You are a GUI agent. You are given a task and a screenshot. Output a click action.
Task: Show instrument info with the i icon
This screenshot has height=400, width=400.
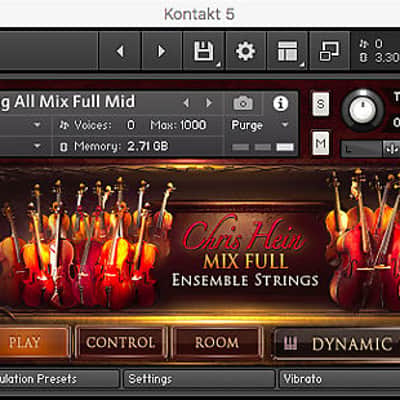[281, 103]
